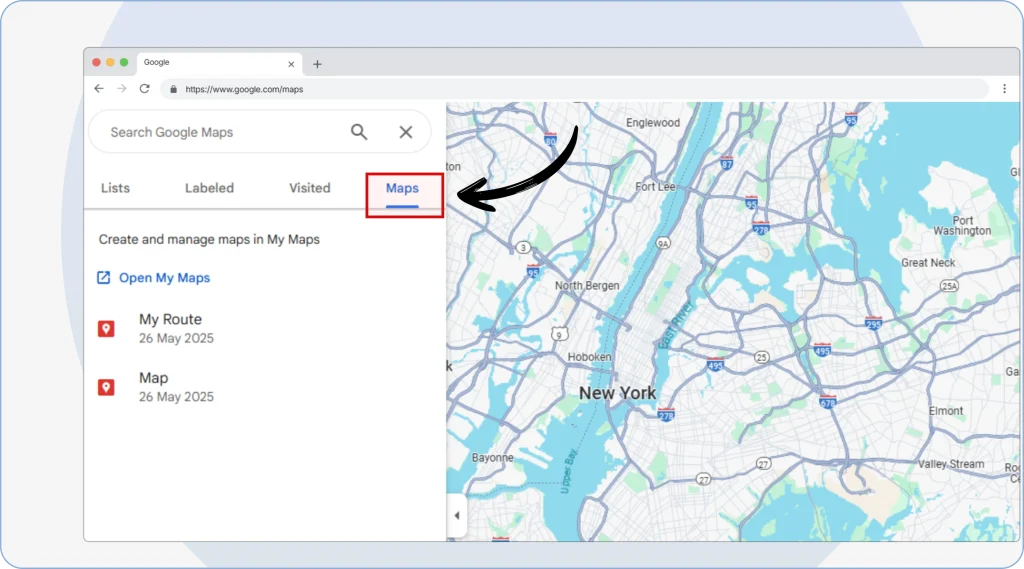Click the Port Washington map label

[x=962, y=225]
